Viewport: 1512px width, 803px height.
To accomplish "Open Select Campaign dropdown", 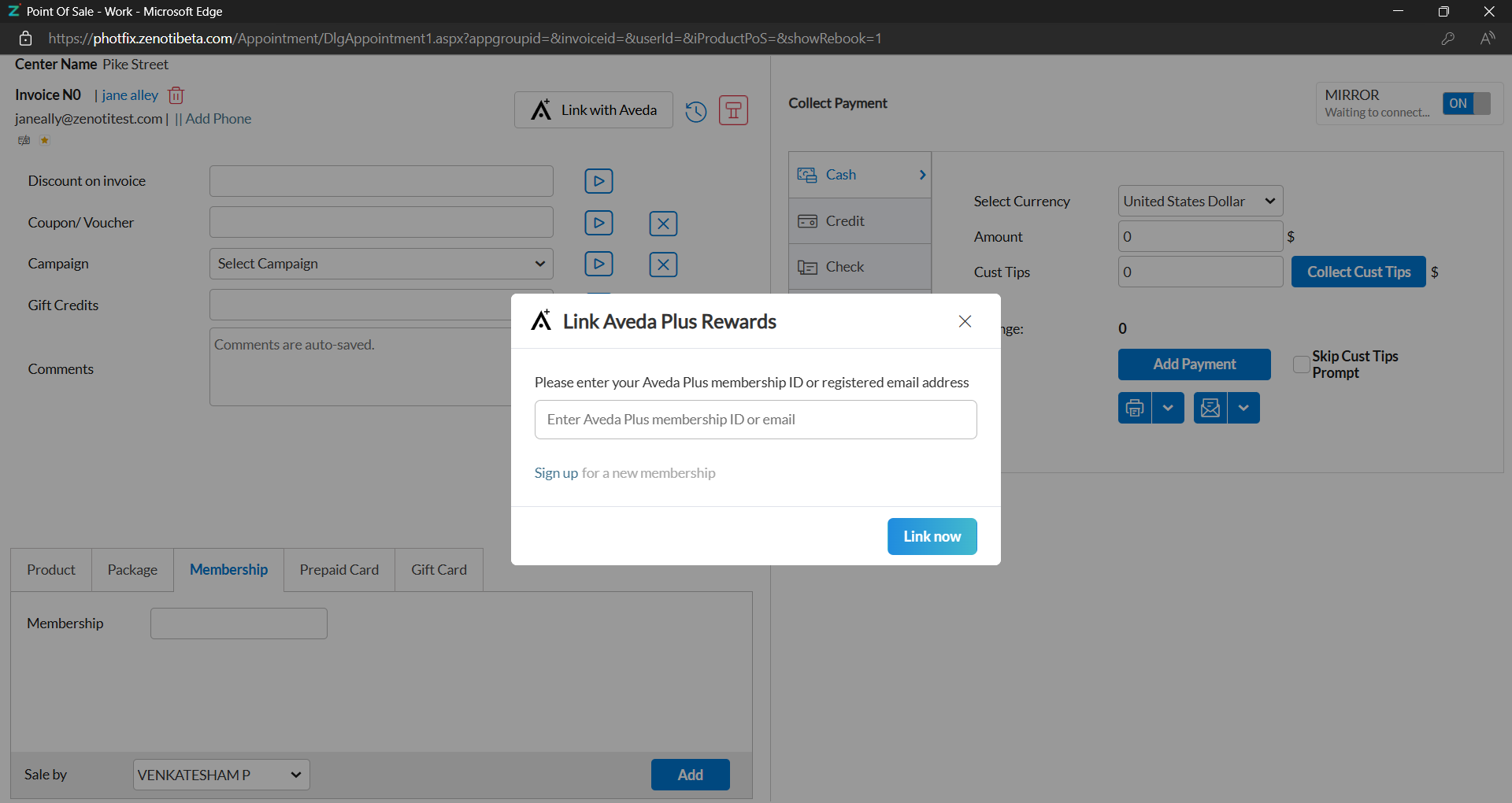I will click(x=381, y=264).
